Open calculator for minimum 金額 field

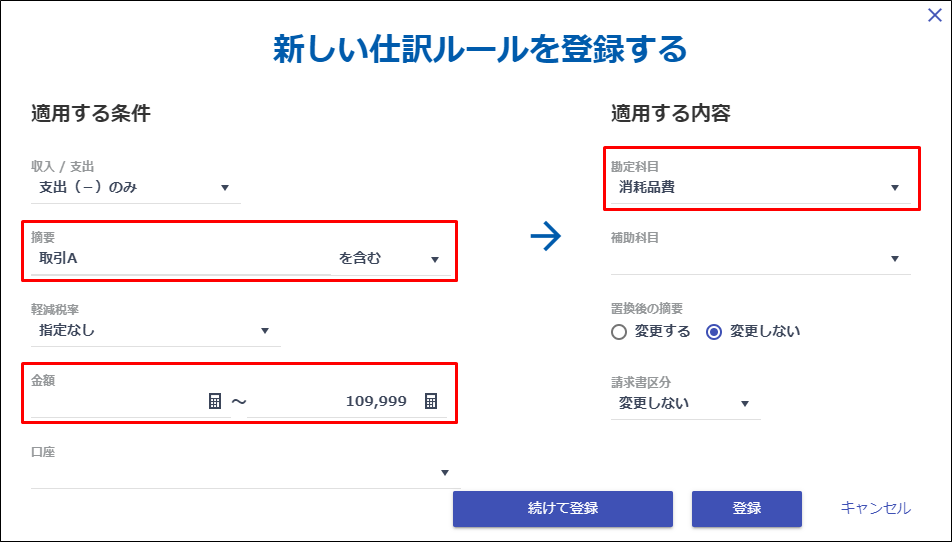(x=215, y=401)
